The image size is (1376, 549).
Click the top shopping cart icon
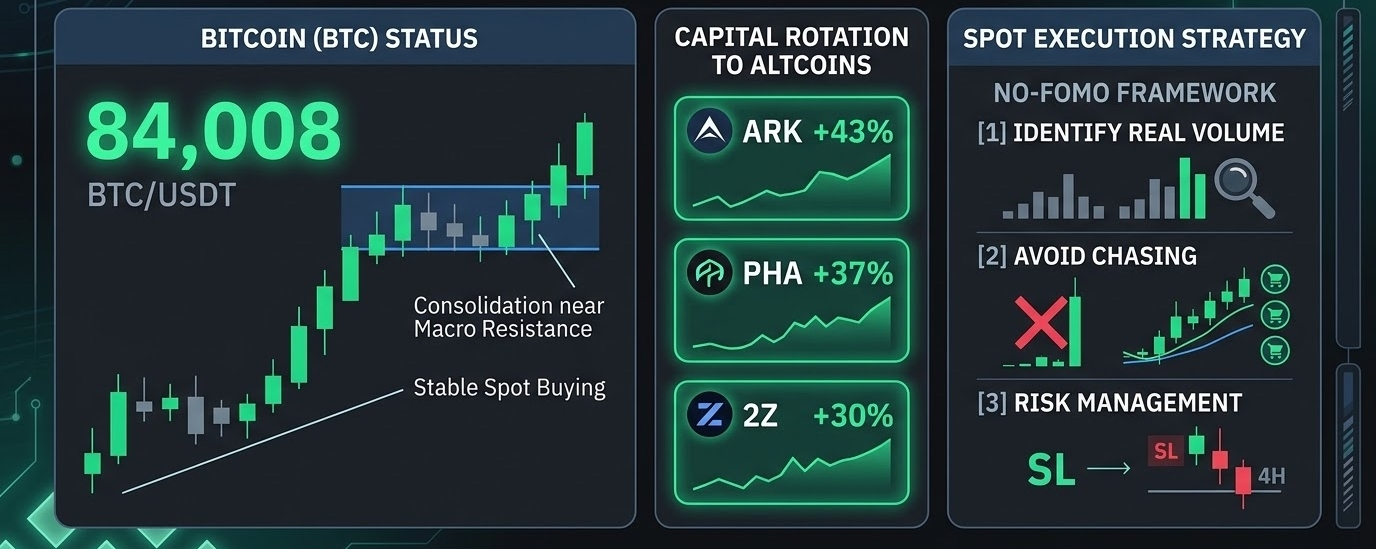point(1275,279)
